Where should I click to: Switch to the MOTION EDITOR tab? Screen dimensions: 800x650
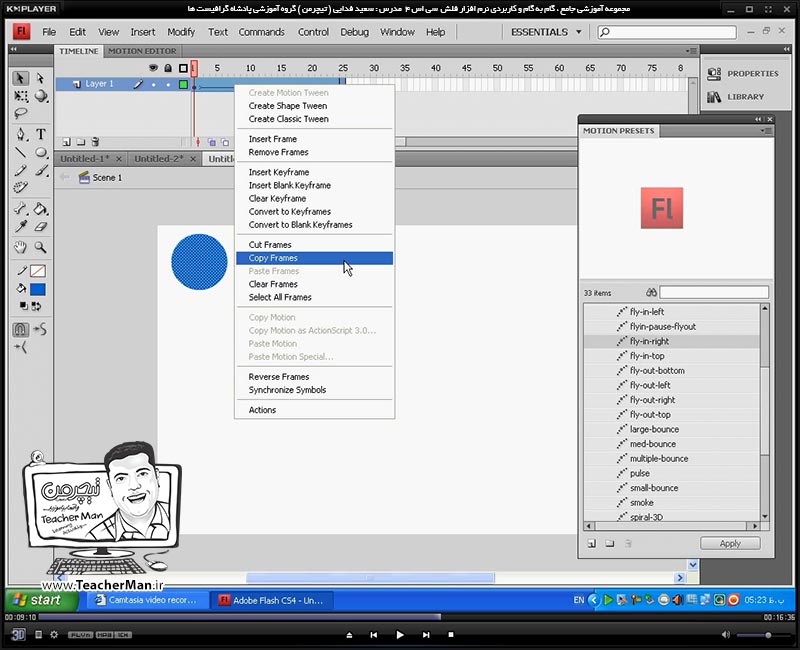pos(142,51)
